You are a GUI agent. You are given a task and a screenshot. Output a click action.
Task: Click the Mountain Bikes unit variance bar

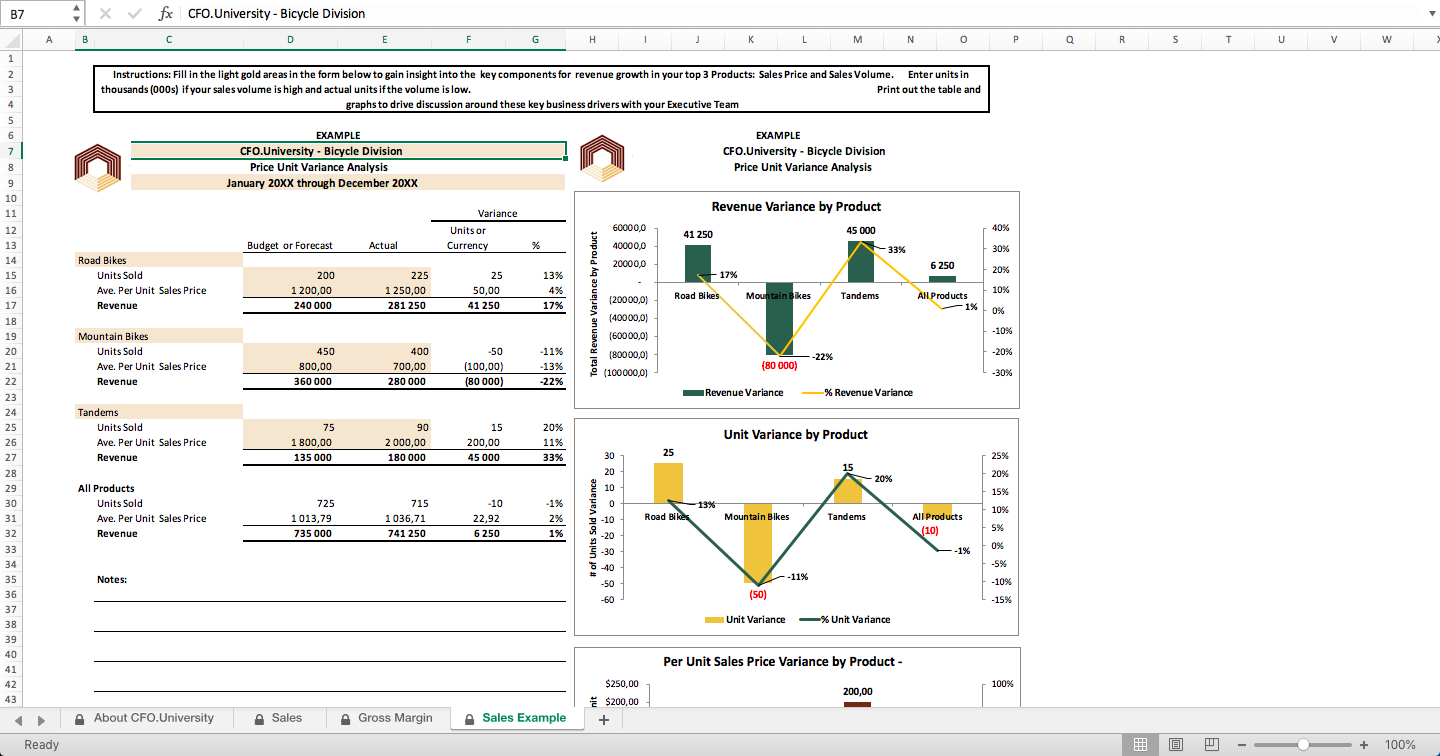(758, 543)
